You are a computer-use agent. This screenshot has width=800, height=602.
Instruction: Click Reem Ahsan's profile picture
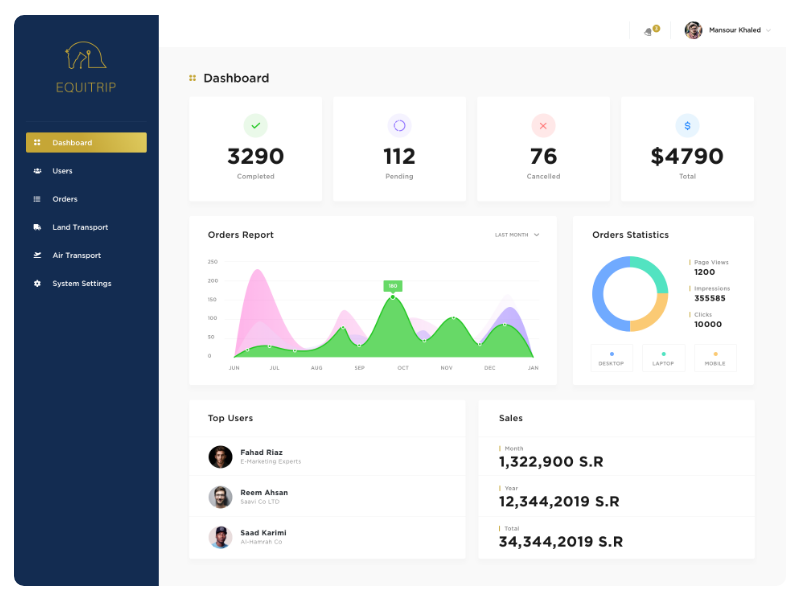(x=220, y=497)
